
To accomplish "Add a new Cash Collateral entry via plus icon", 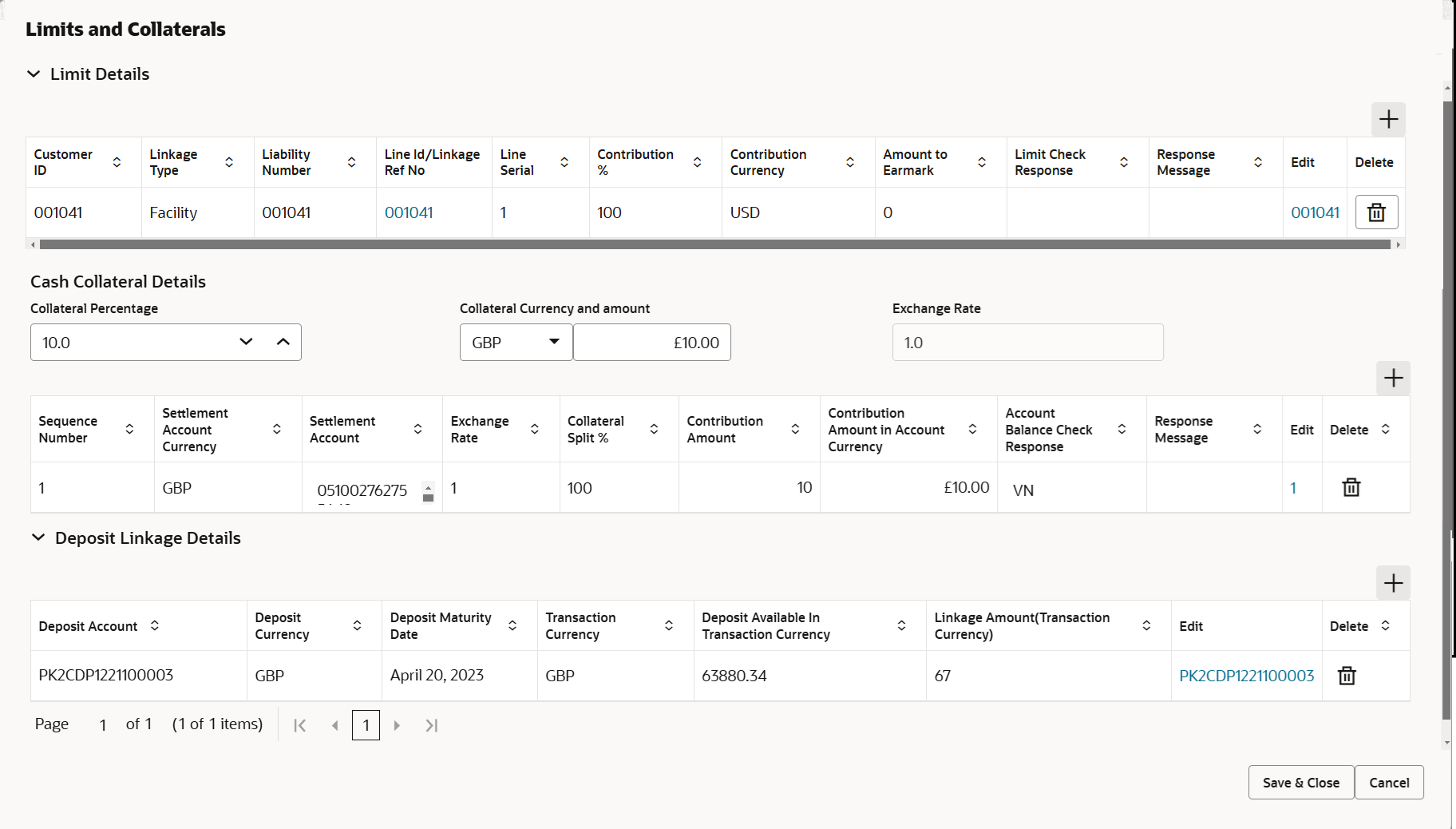I will click(1393, 378).
